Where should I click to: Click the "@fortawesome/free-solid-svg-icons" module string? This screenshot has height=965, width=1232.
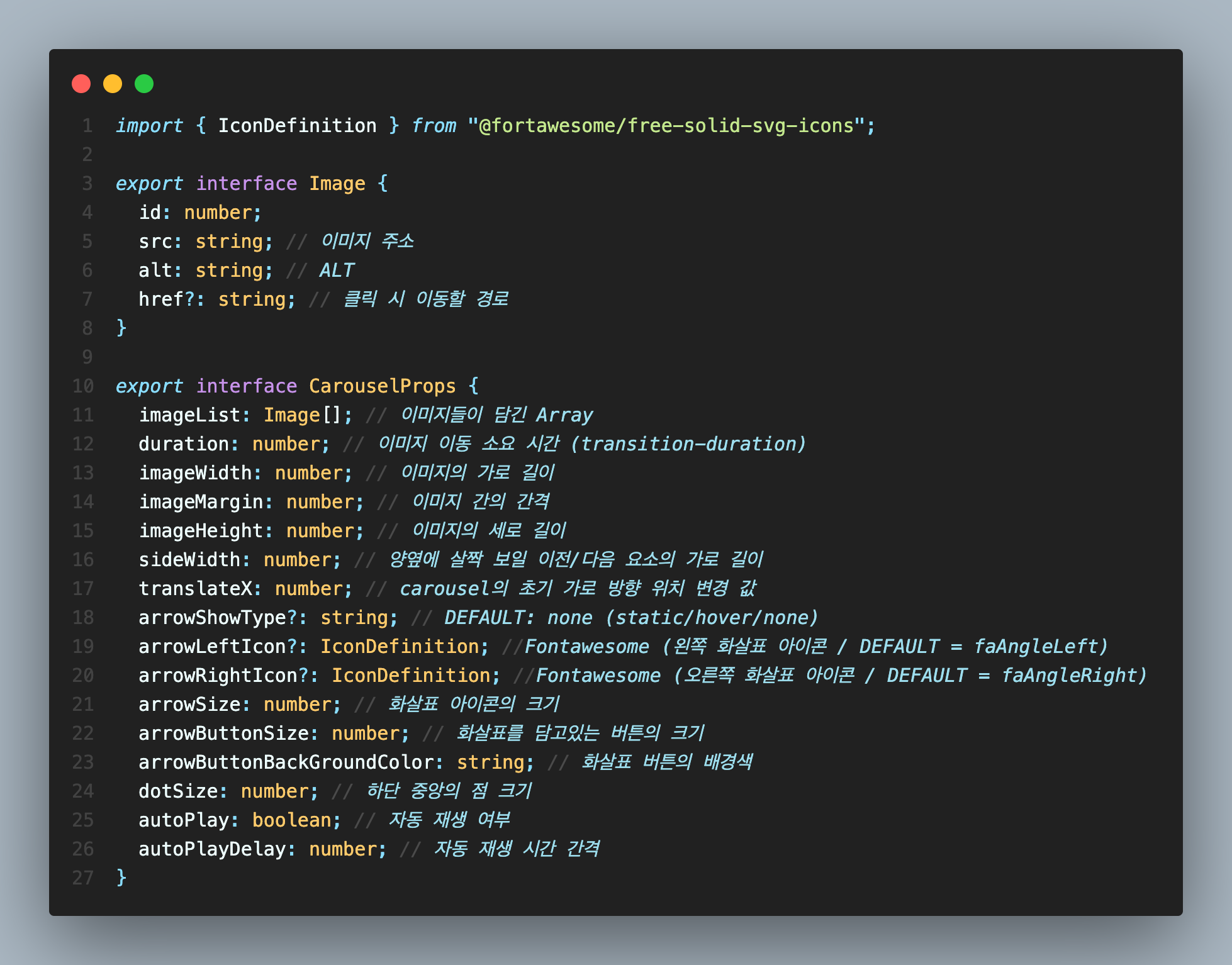click(666, 126)
